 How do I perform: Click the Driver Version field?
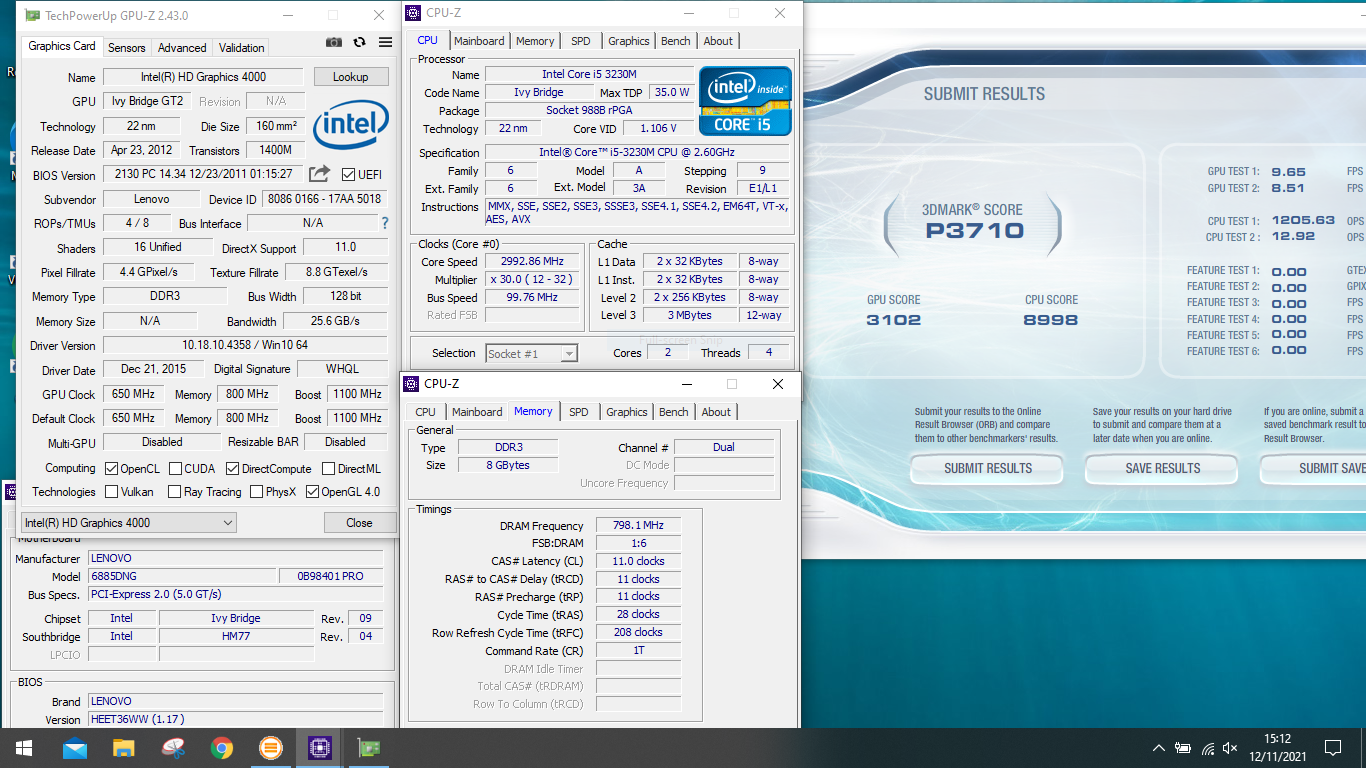(x=245, y=346)
